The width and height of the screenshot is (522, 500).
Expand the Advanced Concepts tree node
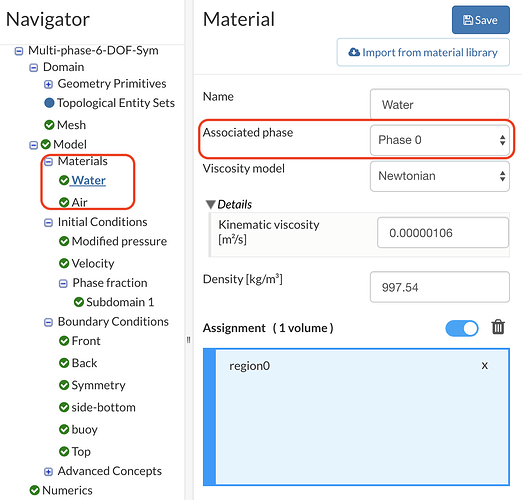tap(48, 472)
